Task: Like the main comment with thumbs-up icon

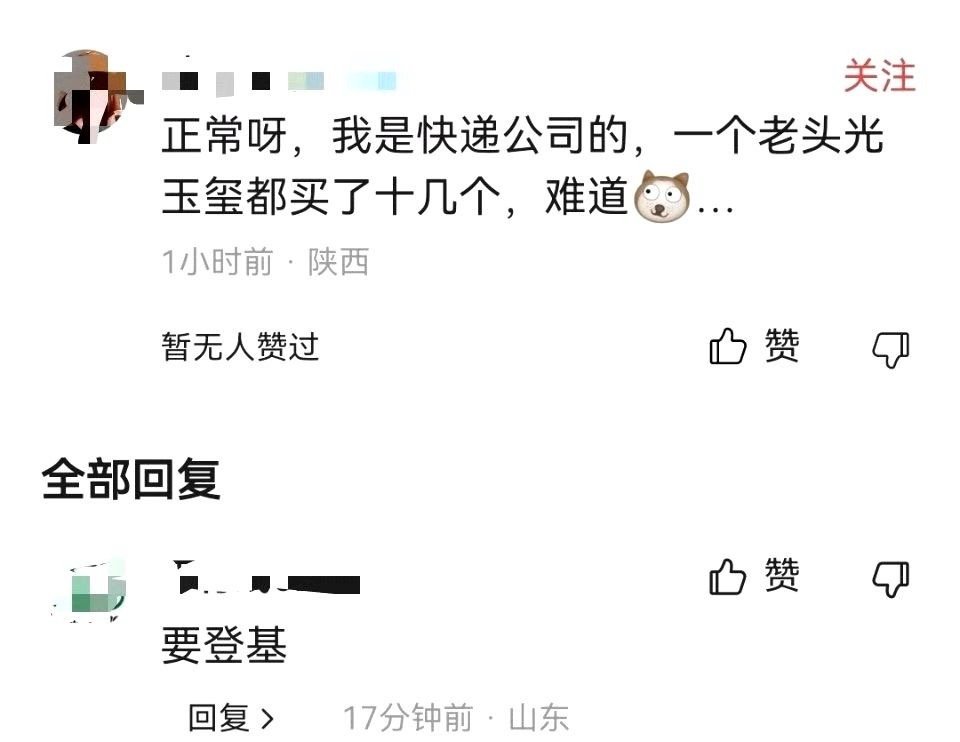Action: [x=727, y=347]
